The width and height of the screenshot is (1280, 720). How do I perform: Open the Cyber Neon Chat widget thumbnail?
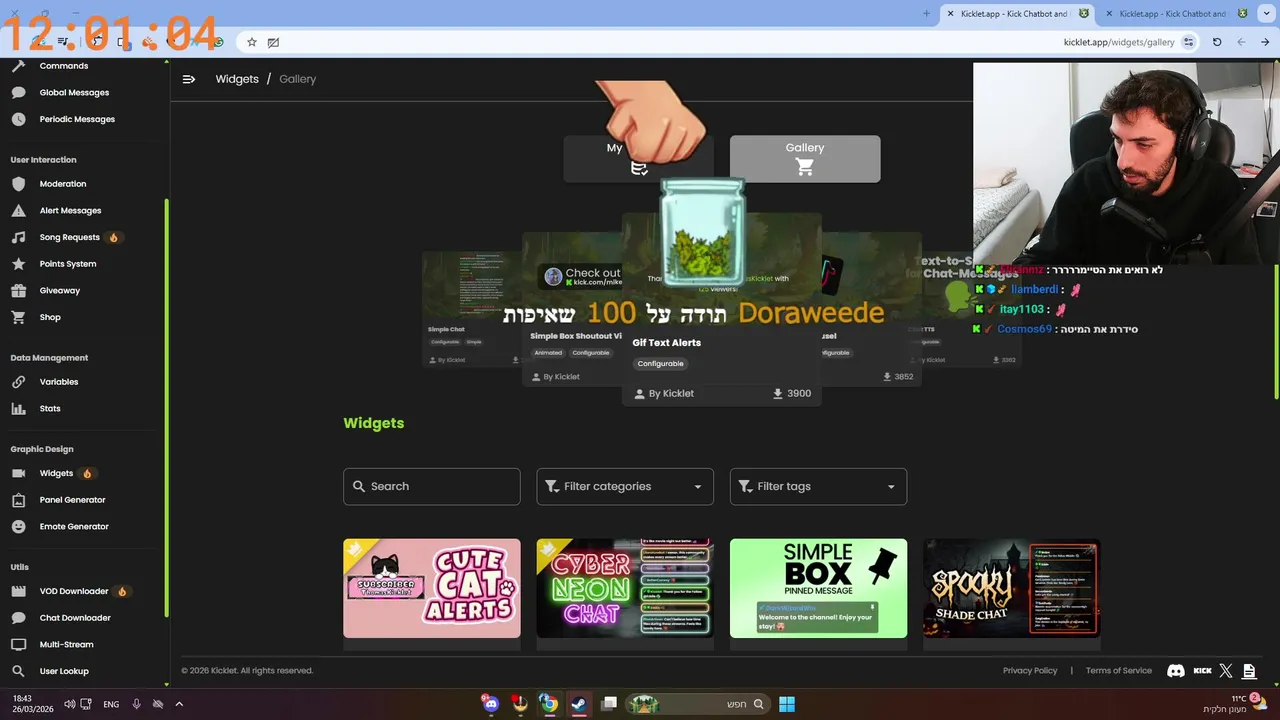(625, 588)
